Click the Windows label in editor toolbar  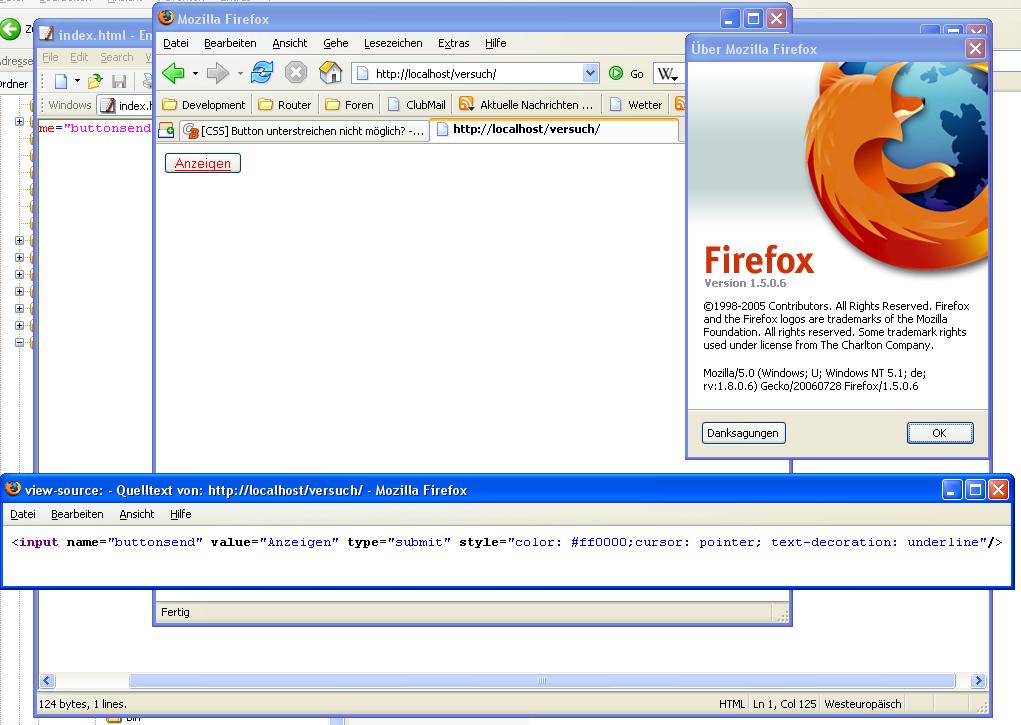pos(70,105)
